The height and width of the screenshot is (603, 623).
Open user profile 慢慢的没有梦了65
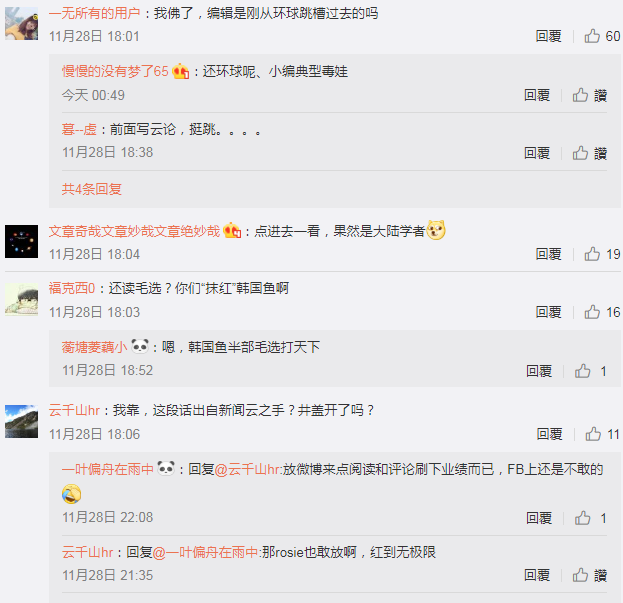(x=115, y=72)
